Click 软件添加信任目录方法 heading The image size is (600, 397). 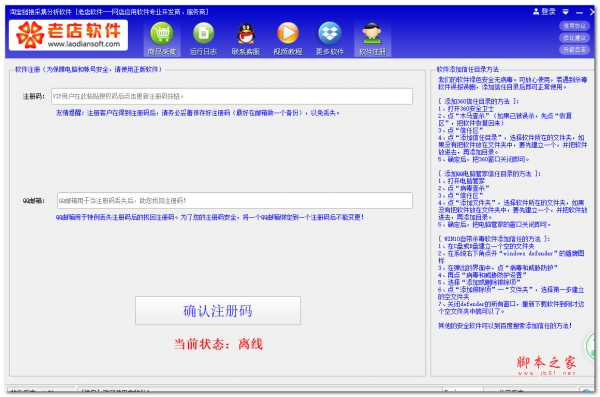(x=468, y=69)
